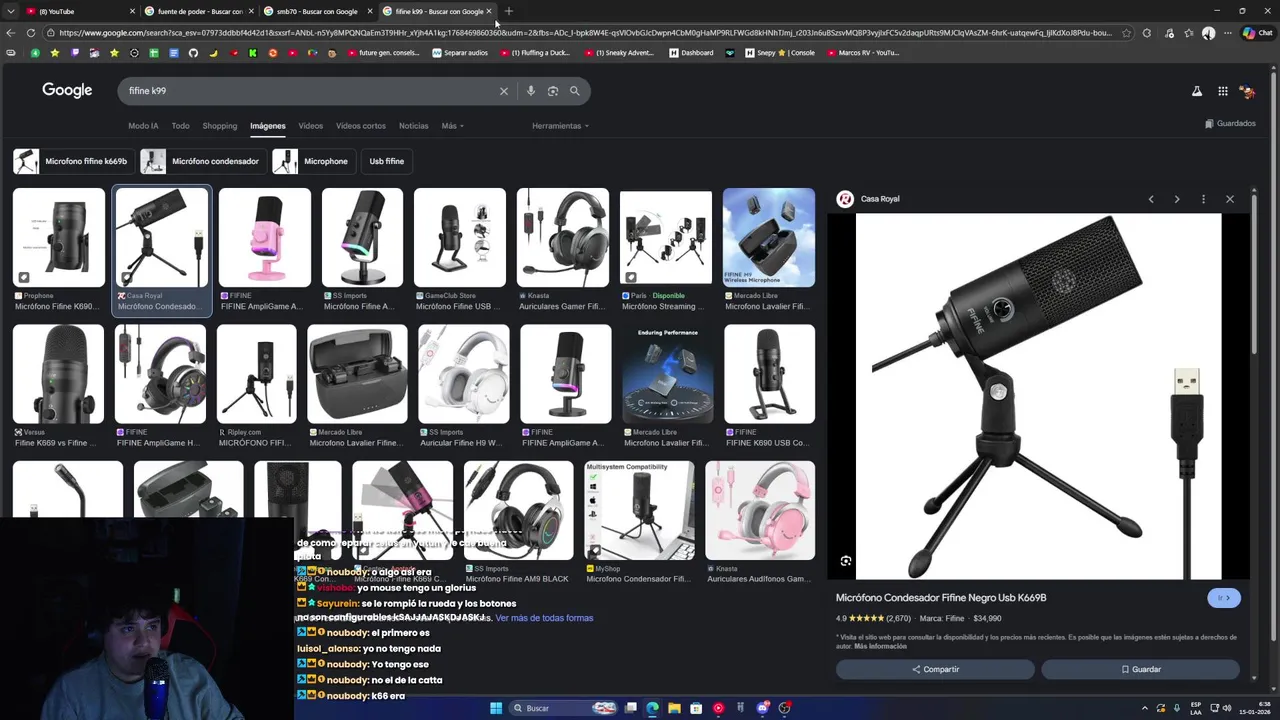
Task: Select the 'Usb fifine' suggestion chip
Action: (x=387, y=161)
